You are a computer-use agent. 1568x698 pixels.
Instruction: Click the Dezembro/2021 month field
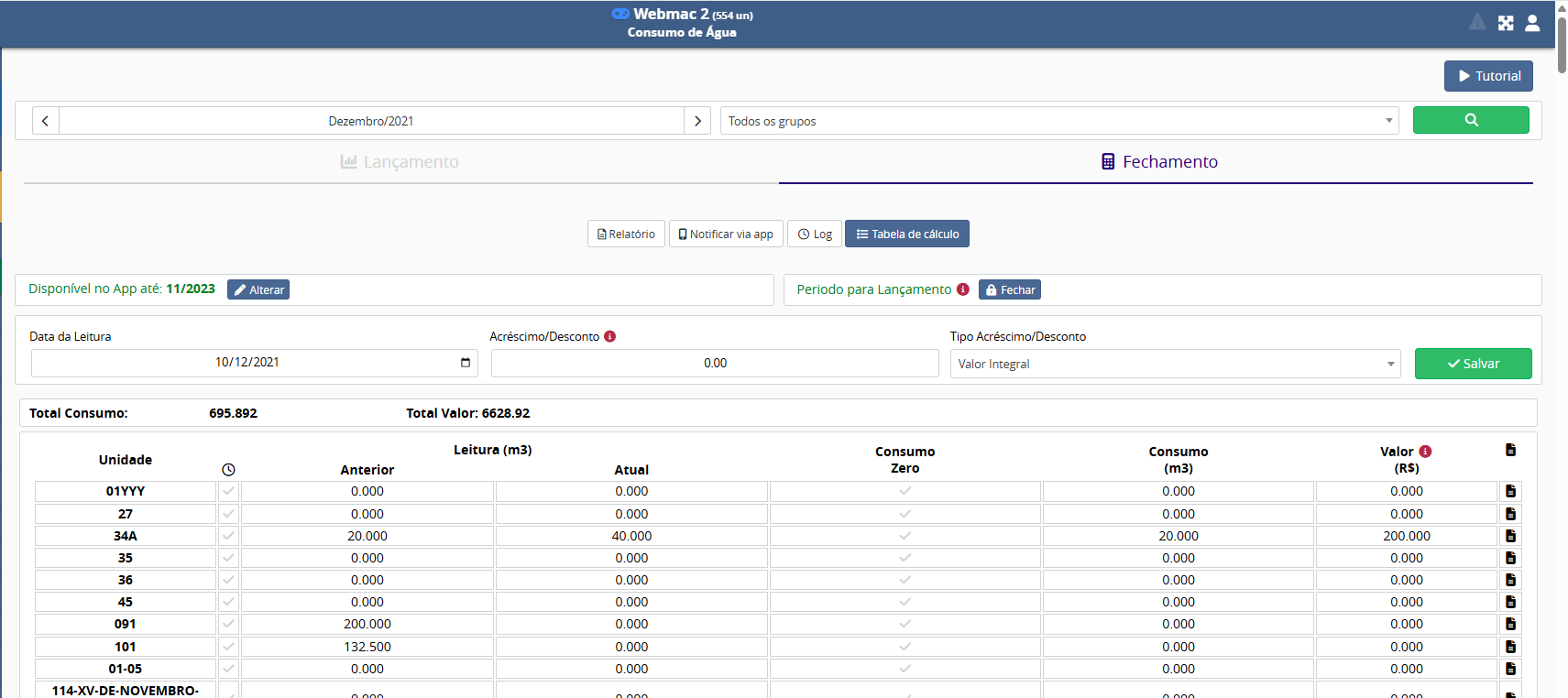coord(371,121)
